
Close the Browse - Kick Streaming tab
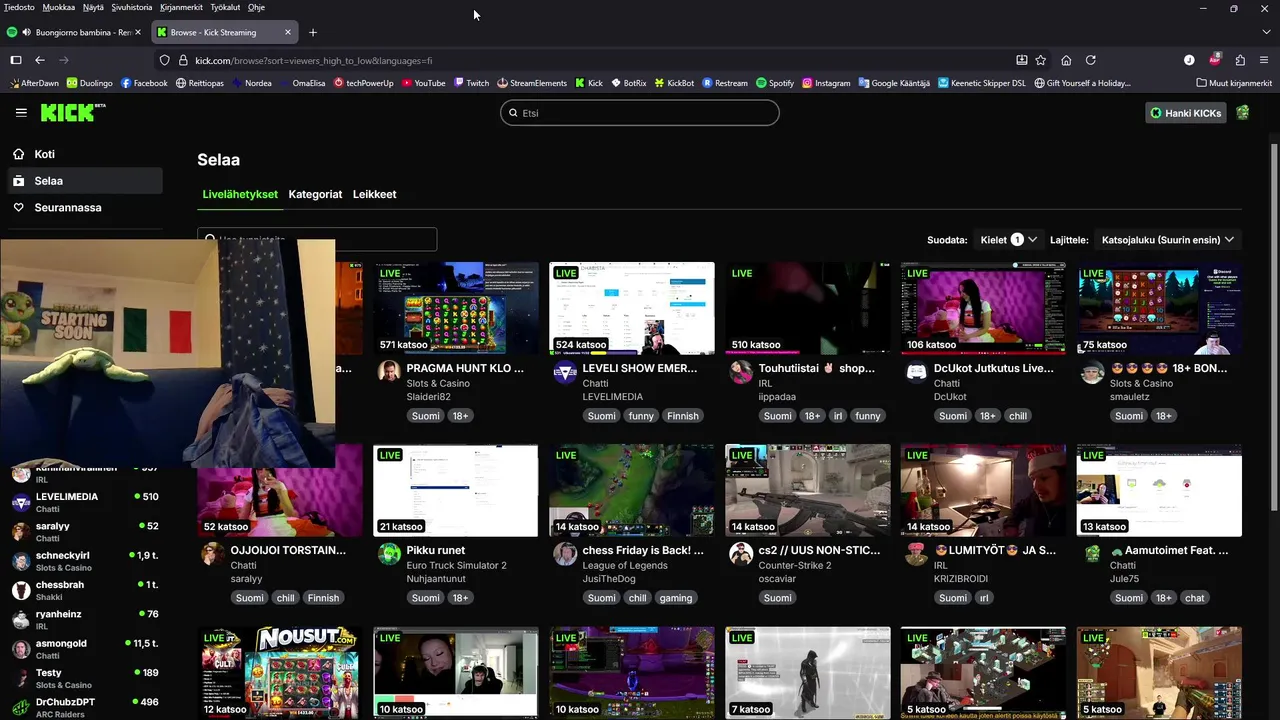click(x=288, y=32)
